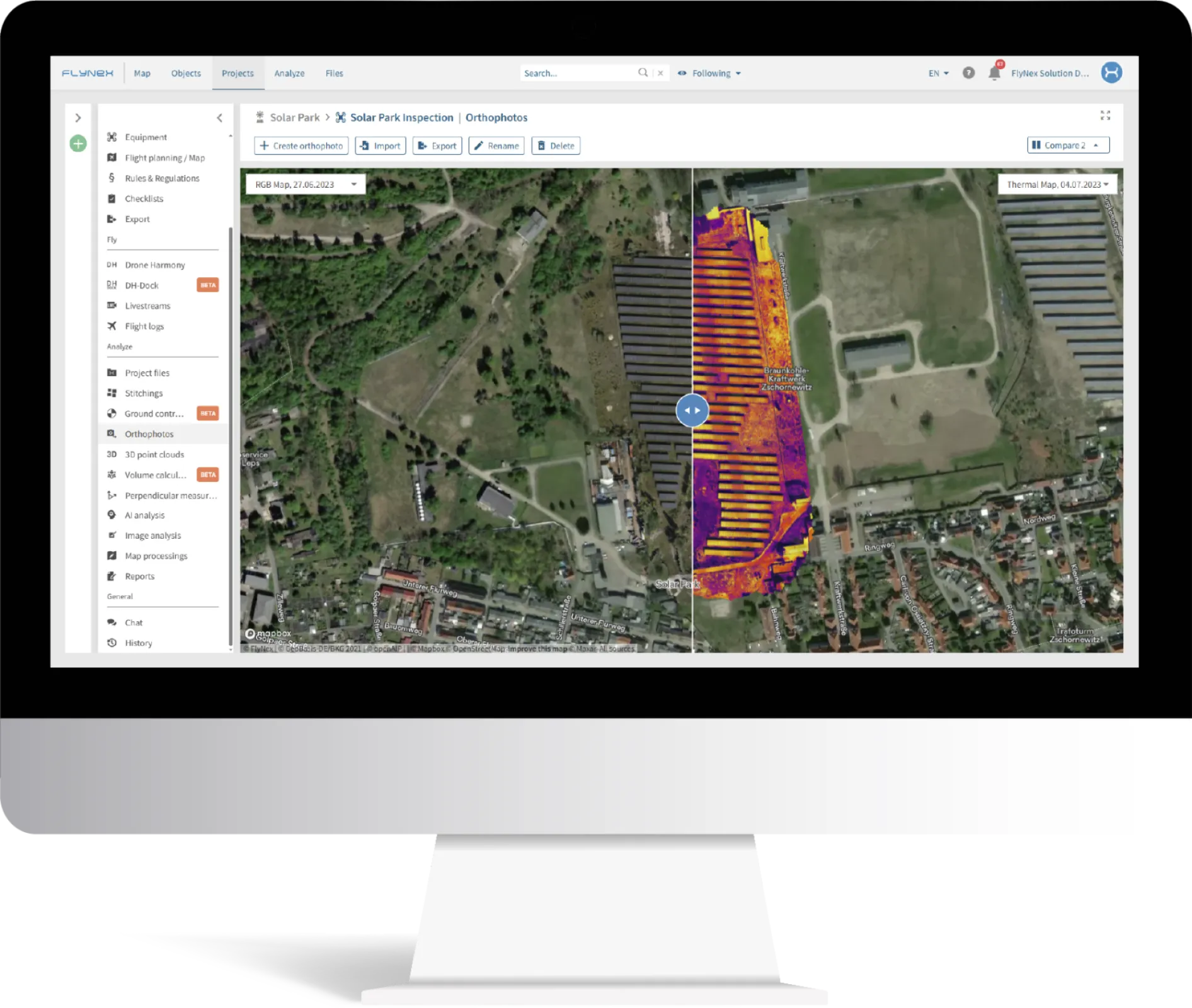Open Flight logs
The height and width of the screenshot is (1008, 1192).
tap(144, 326)
